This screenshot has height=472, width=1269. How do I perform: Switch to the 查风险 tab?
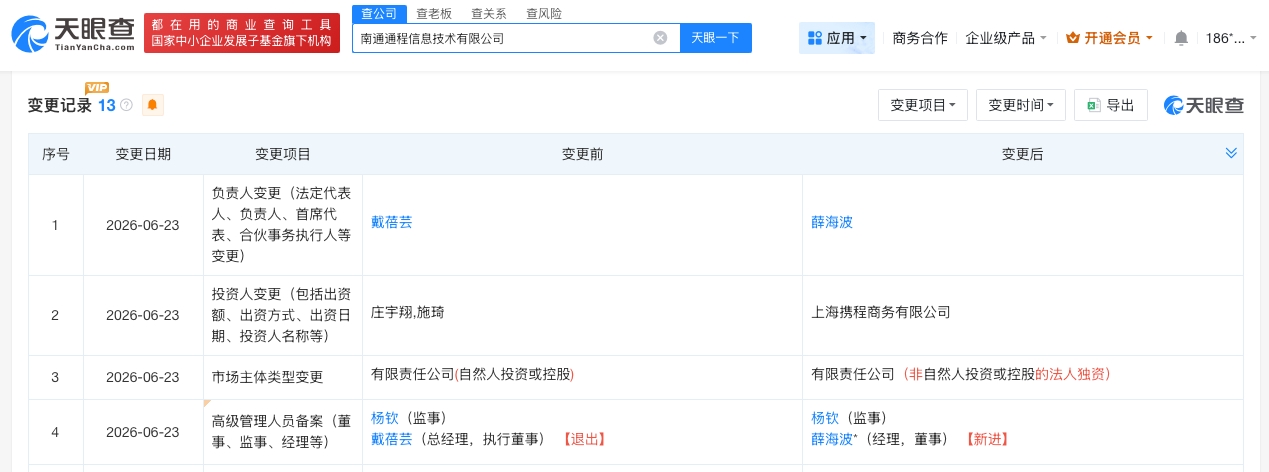point(544,13)
